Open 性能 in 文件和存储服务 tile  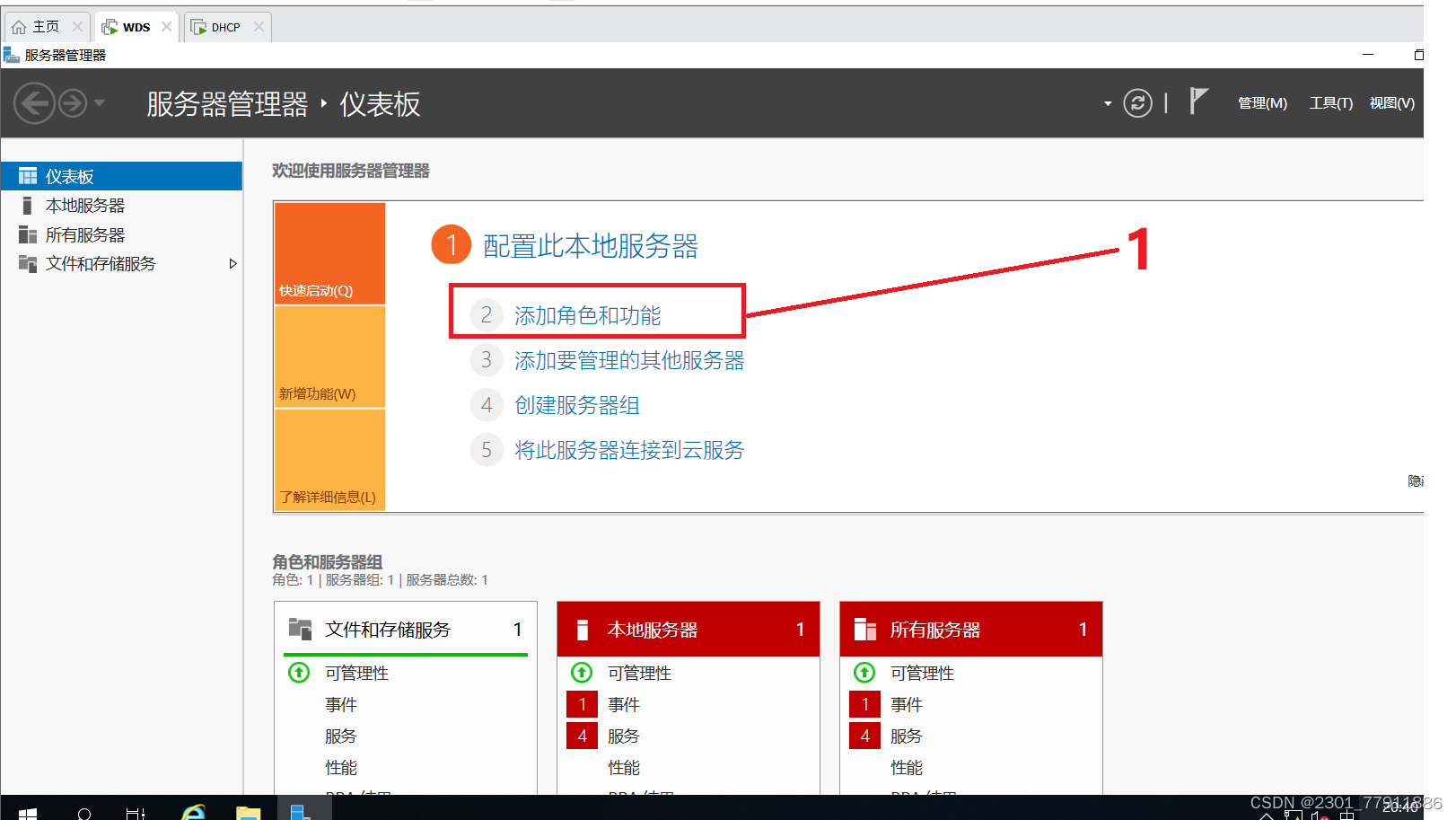click(x=341, y=767)
